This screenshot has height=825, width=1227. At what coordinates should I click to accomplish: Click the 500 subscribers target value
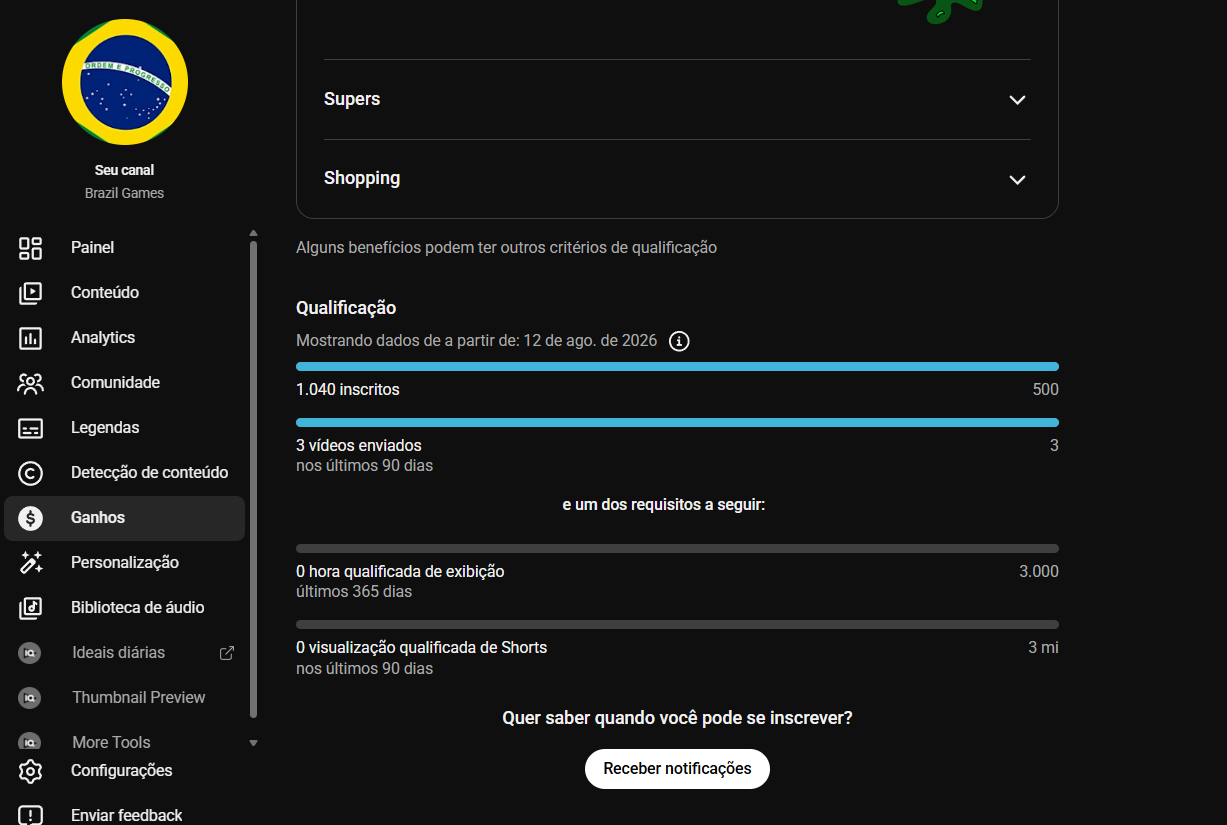(1046, 390)
